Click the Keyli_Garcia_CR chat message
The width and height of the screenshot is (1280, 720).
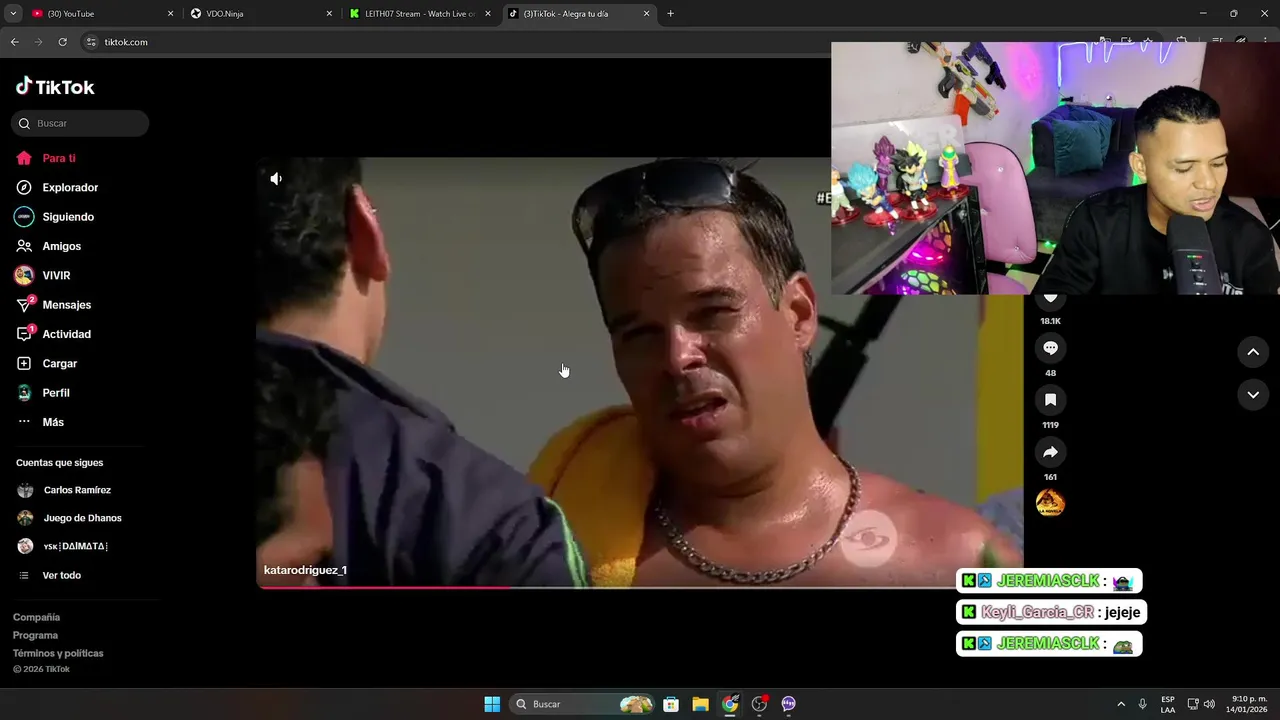1051,612
